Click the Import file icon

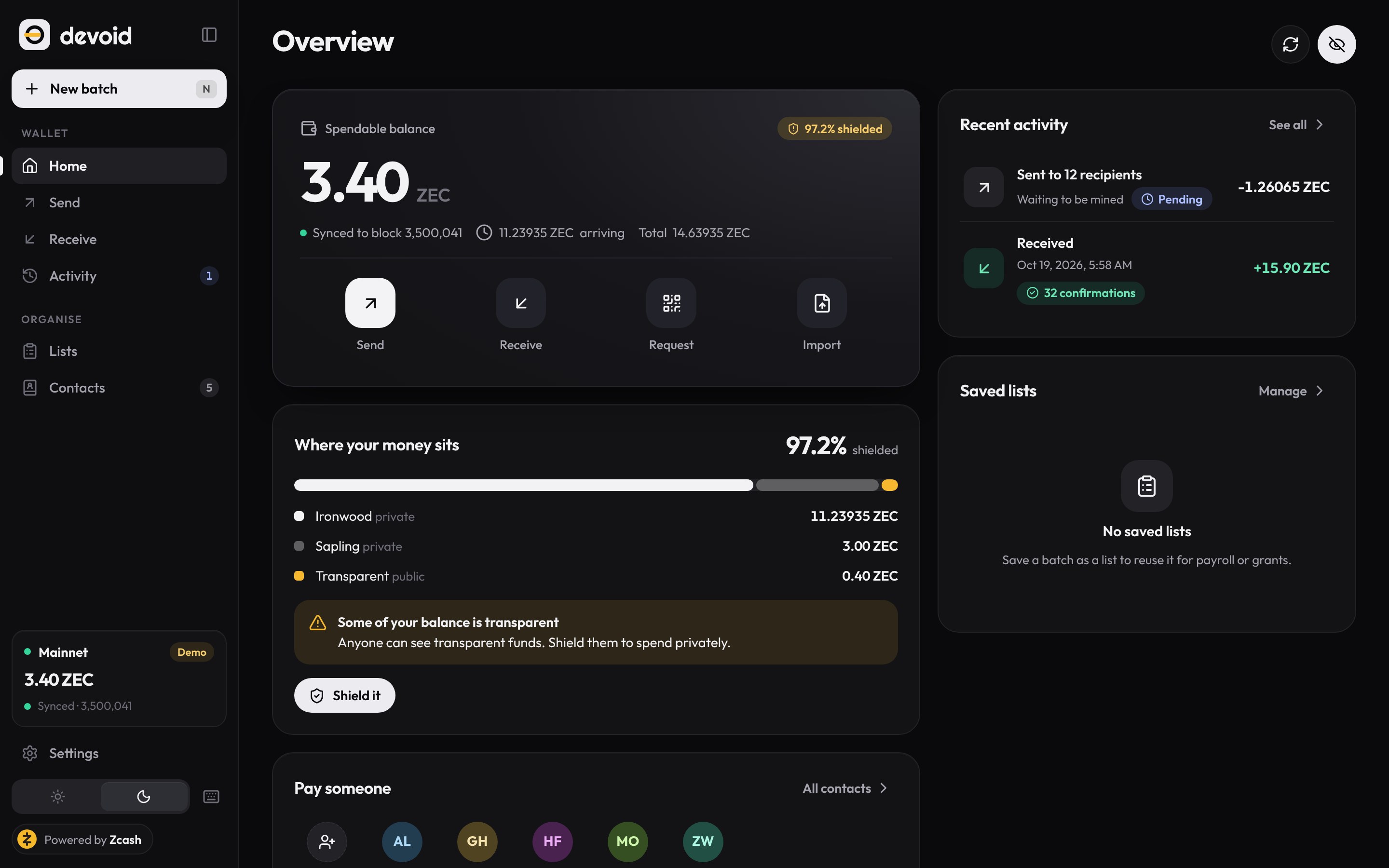tap(821, 303)
